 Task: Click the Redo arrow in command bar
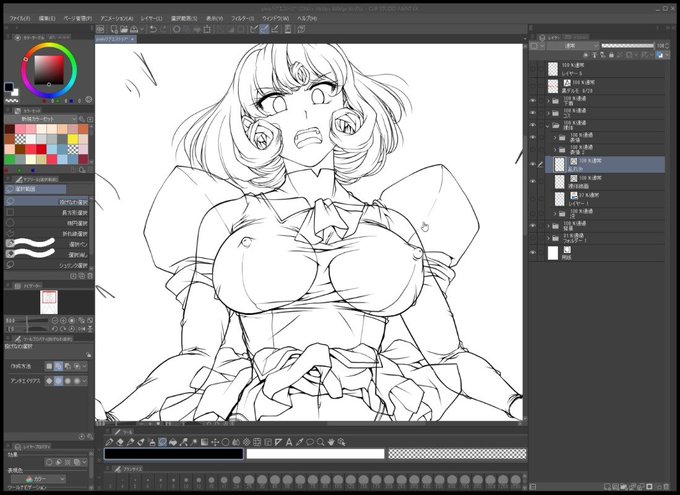click(x=163, y=29)
